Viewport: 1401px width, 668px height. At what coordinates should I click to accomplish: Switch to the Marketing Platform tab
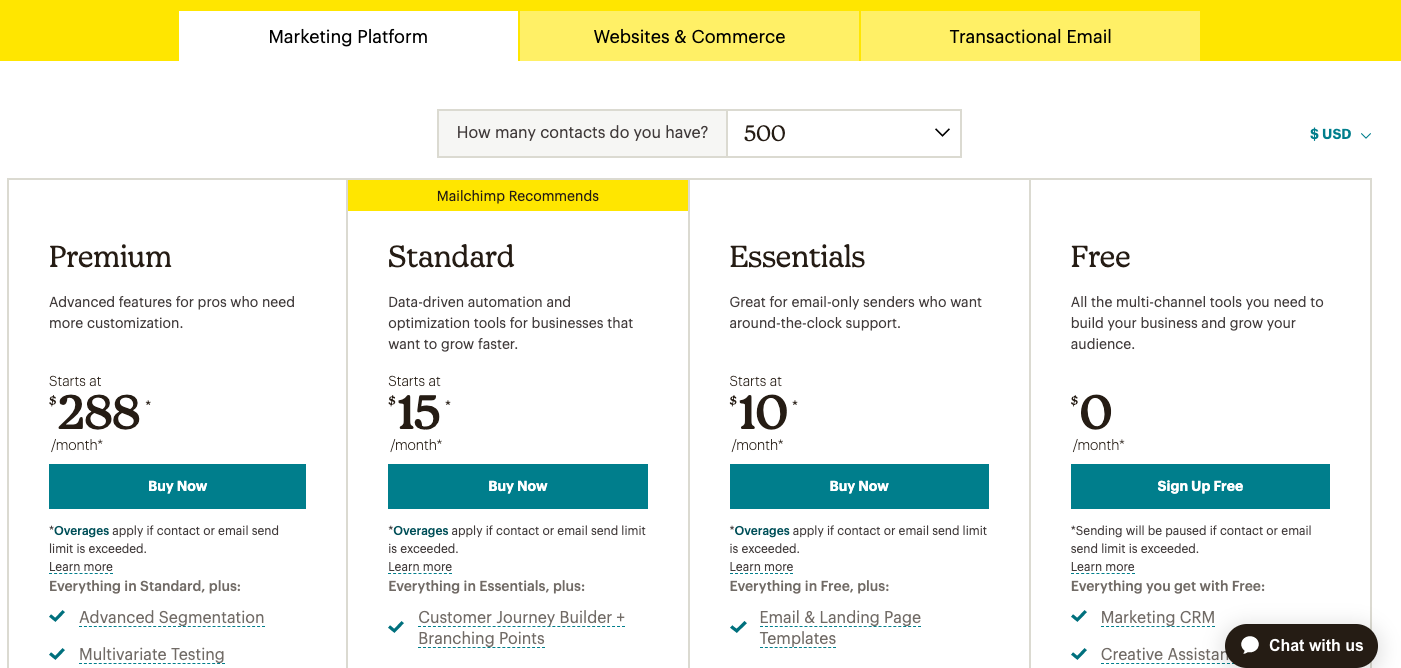(348, 37)
